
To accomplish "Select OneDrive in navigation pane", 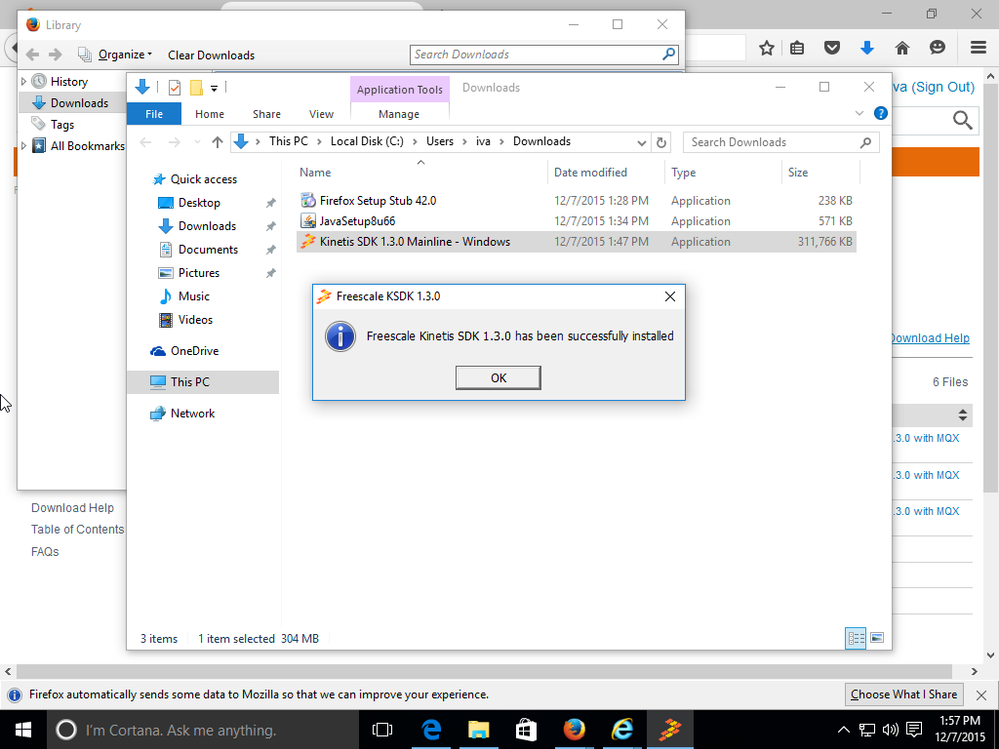I will point(194,351).
